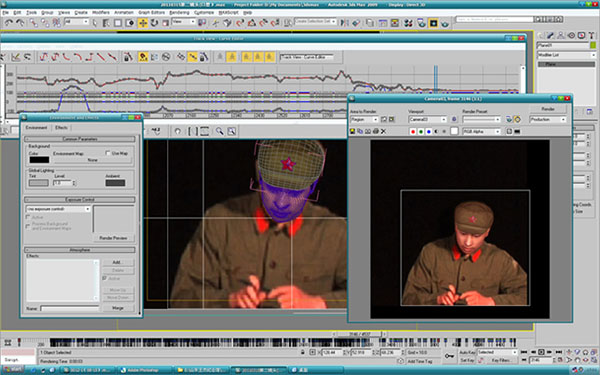Select the Rotate tool in main toolbar
The width and height of the screenshot is (600, 375).
pyautogui.click(x=154, y=23)
